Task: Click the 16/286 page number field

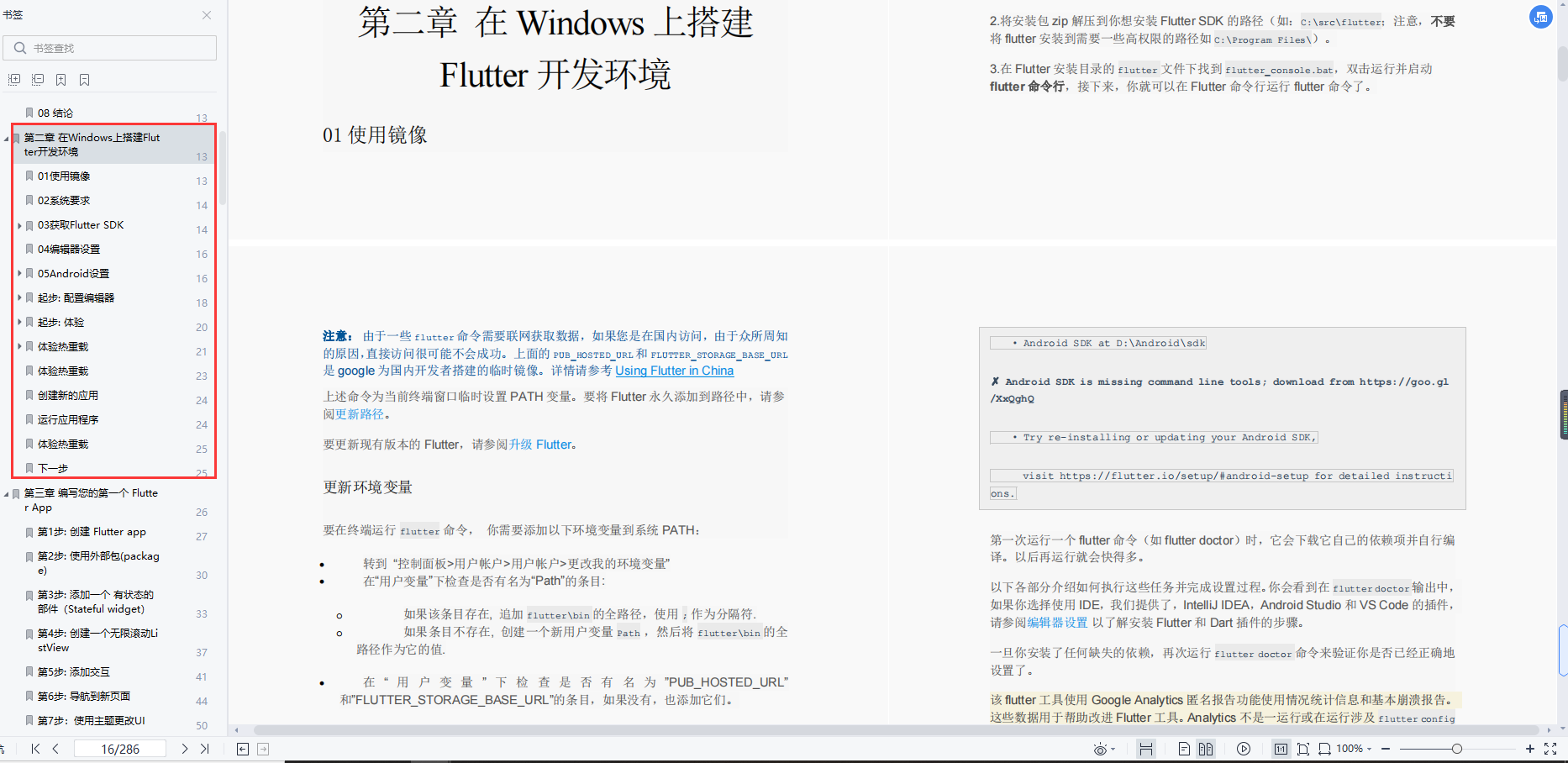Action: click(120, 749)
